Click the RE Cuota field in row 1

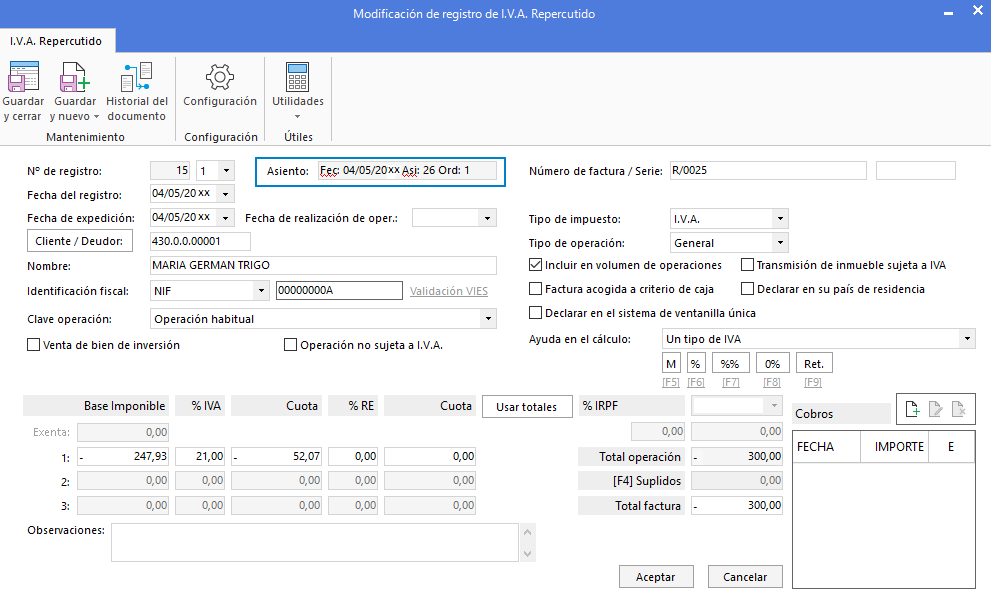[430, 456]
